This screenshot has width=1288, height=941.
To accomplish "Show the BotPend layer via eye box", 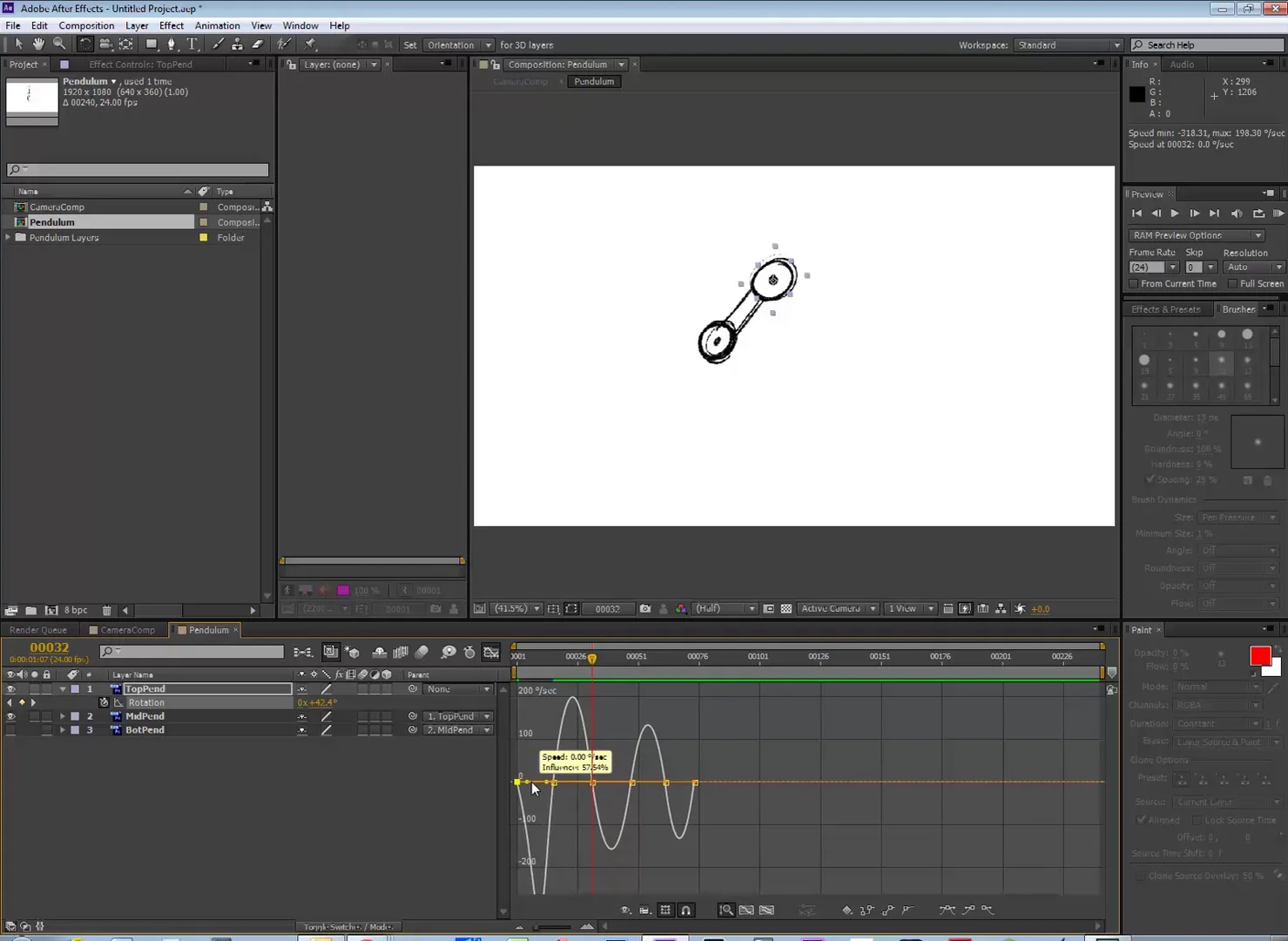I will [10, 730].
